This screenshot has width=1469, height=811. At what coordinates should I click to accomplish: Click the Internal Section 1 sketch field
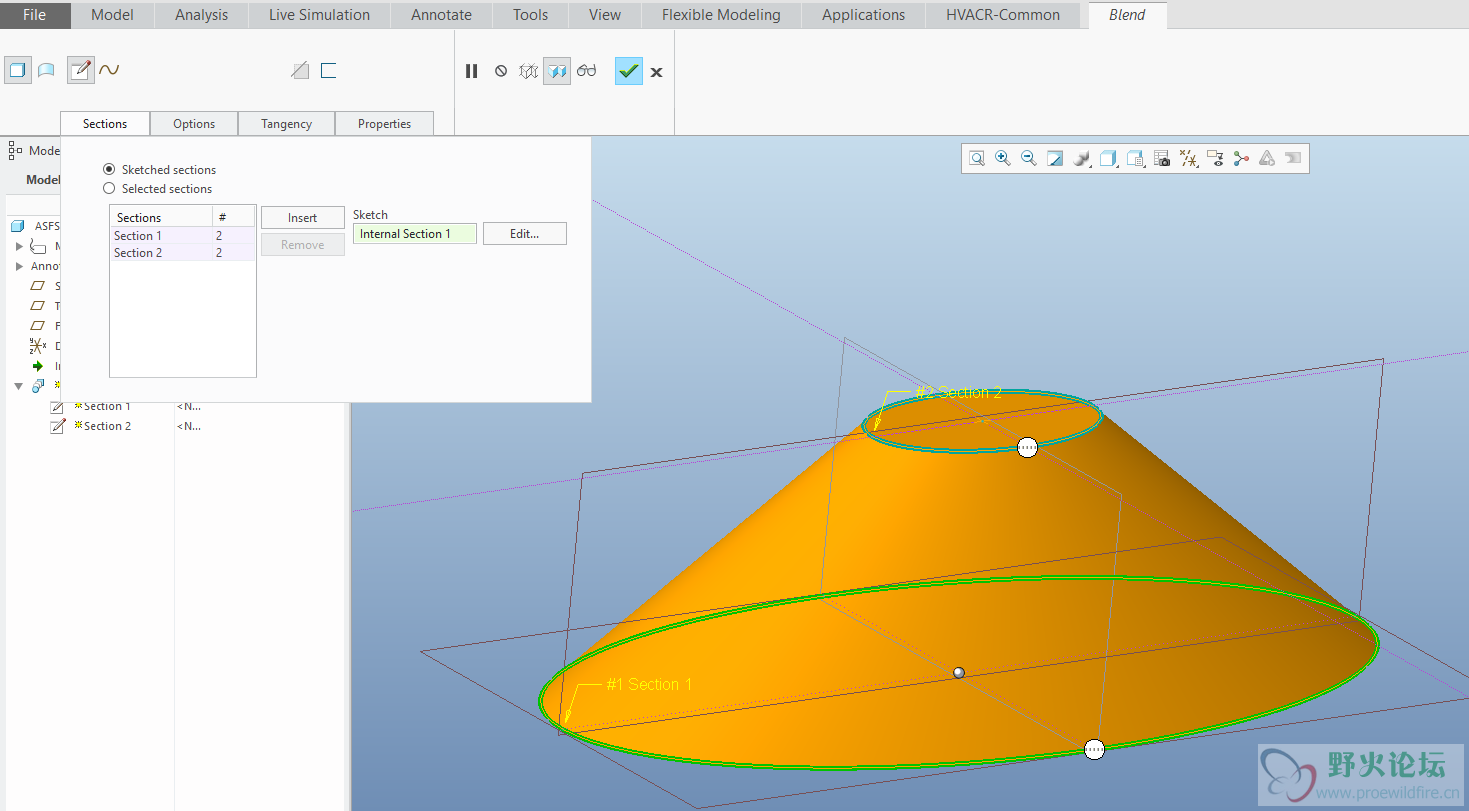click(414, 234)
